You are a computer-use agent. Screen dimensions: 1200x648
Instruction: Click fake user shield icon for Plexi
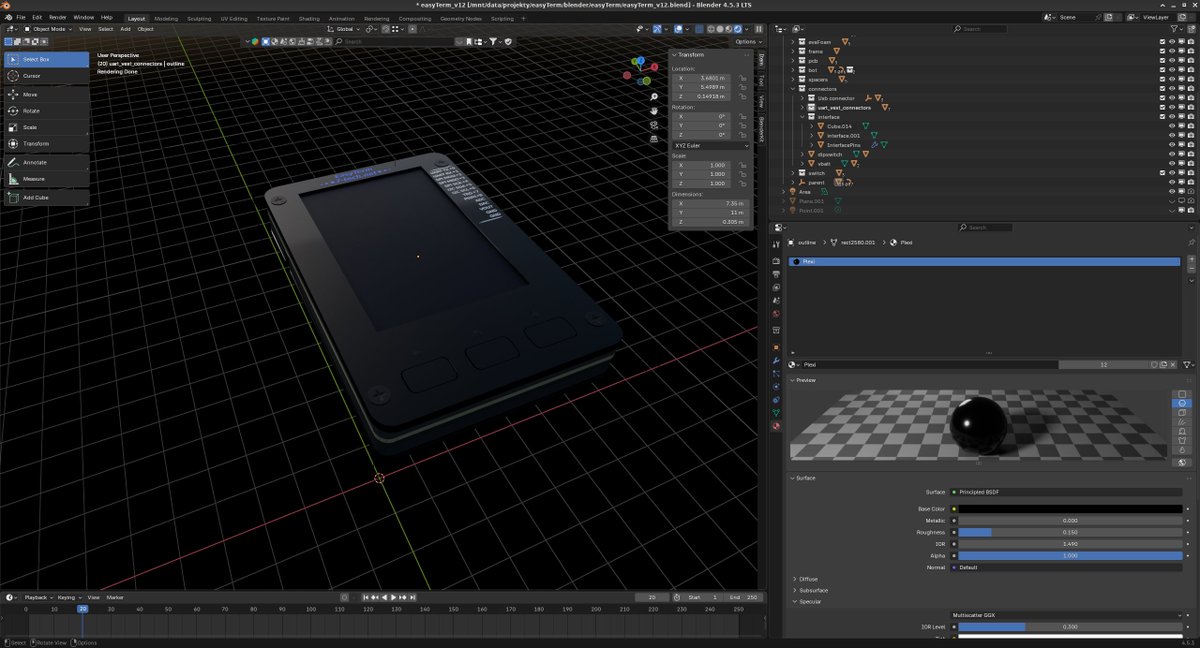click(1154, 365)
